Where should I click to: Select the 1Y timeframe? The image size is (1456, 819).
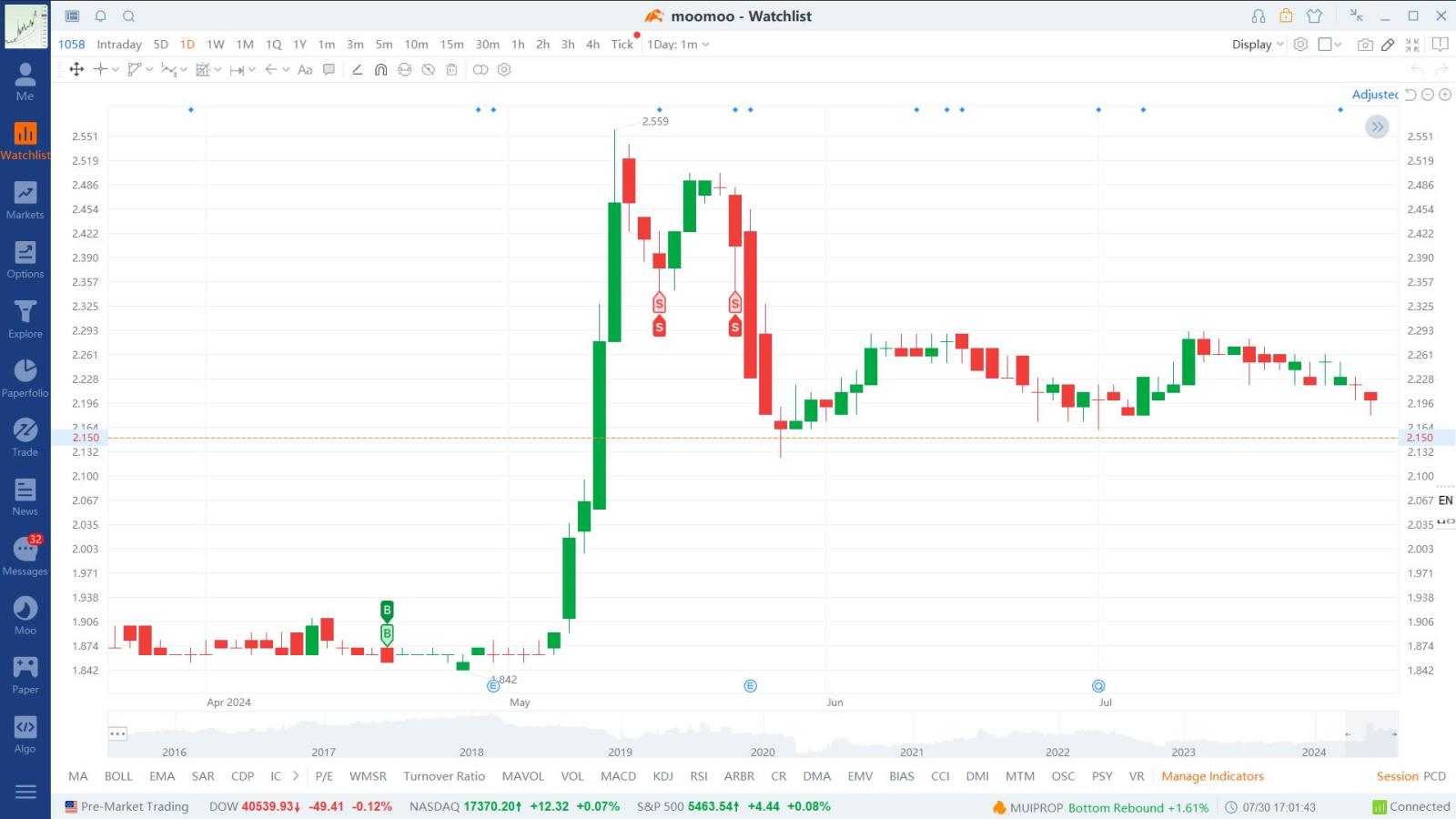tap(299, 44)
